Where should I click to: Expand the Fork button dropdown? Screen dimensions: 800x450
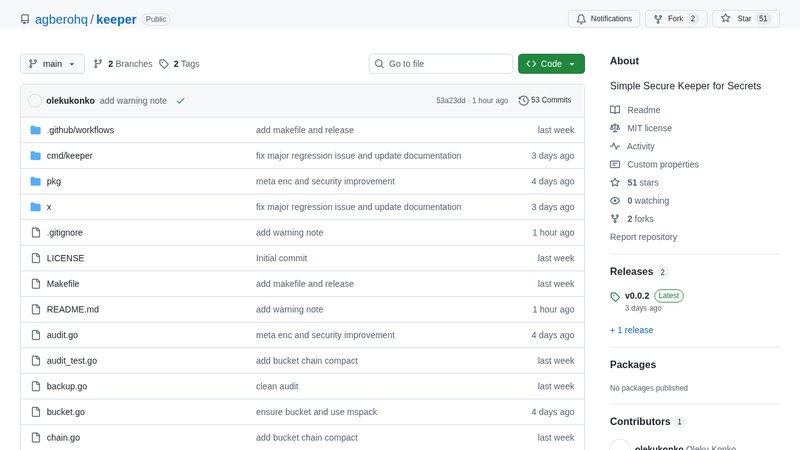tap(676, 19)
